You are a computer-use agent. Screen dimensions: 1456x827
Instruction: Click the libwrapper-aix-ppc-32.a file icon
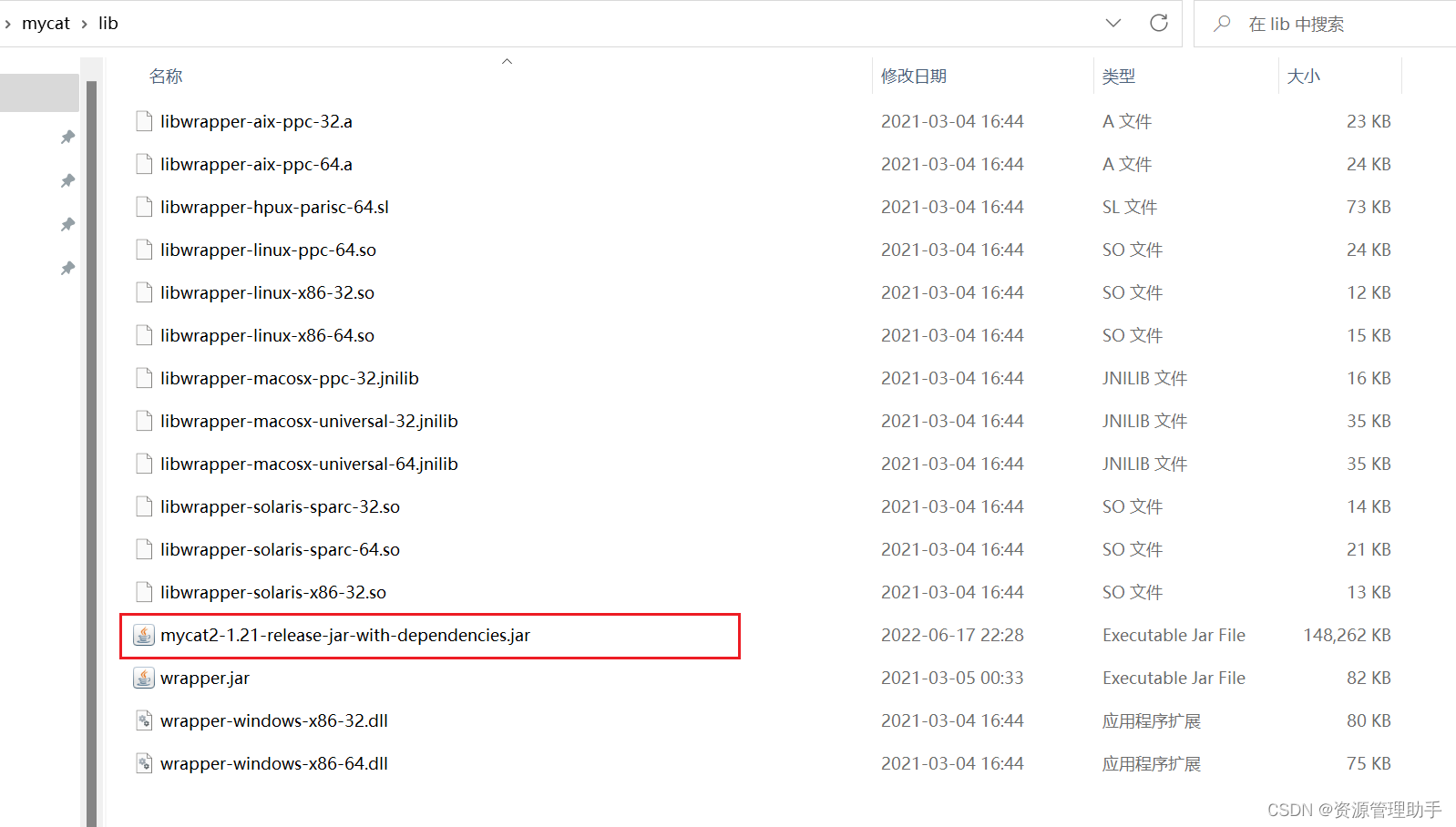(x=144, y=121)
